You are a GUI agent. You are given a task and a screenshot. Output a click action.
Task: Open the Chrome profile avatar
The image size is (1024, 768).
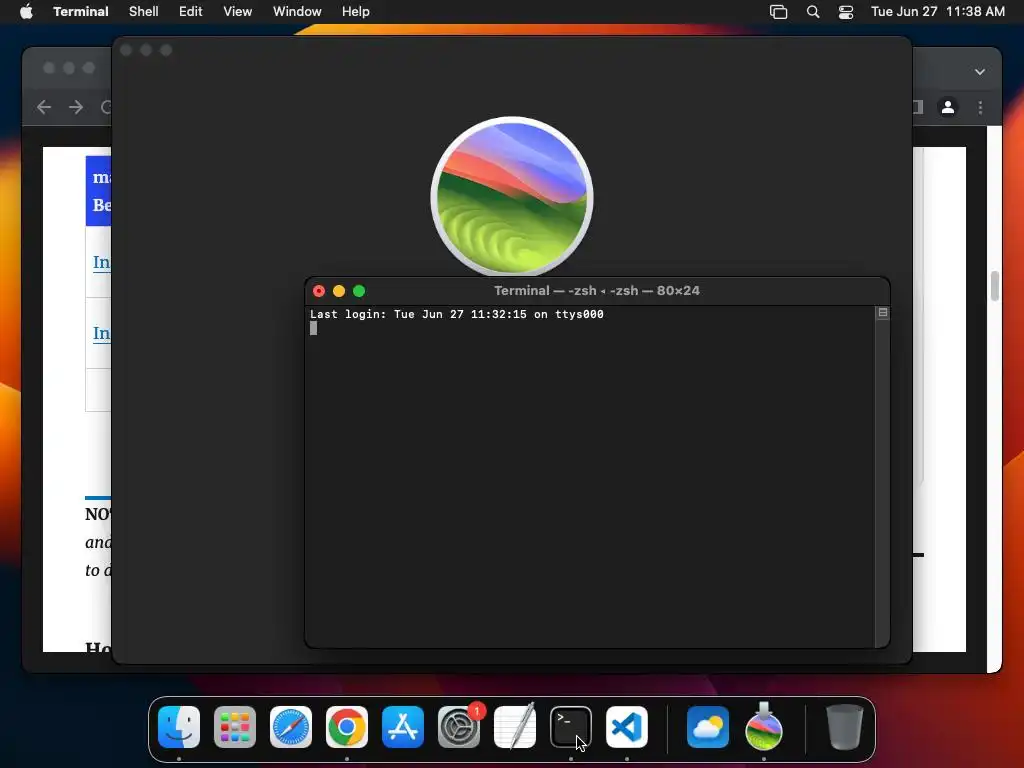pos(948,107)
